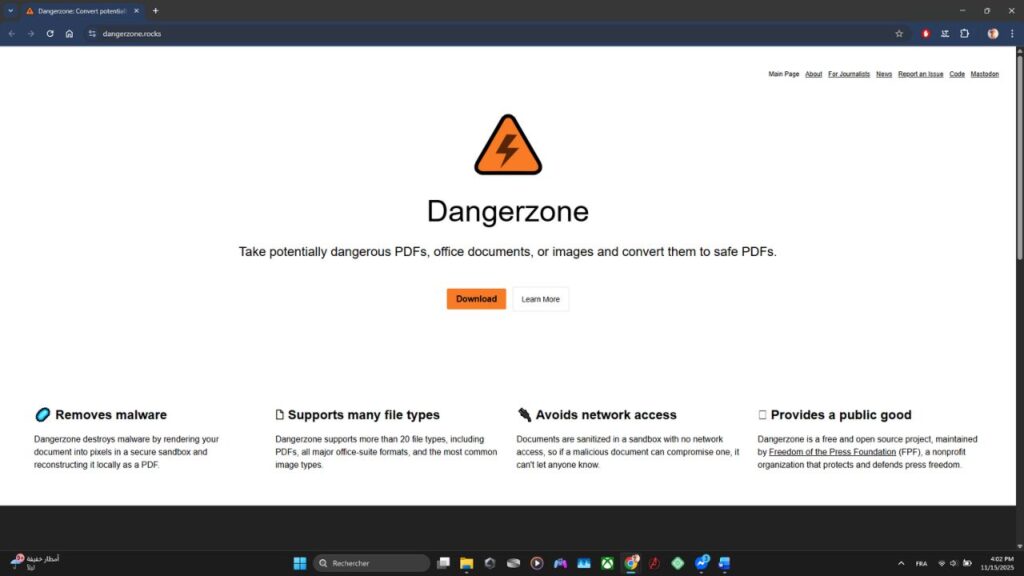Click the browser profile avatar
Viewport: 1024px width, 576px height.
993,33
